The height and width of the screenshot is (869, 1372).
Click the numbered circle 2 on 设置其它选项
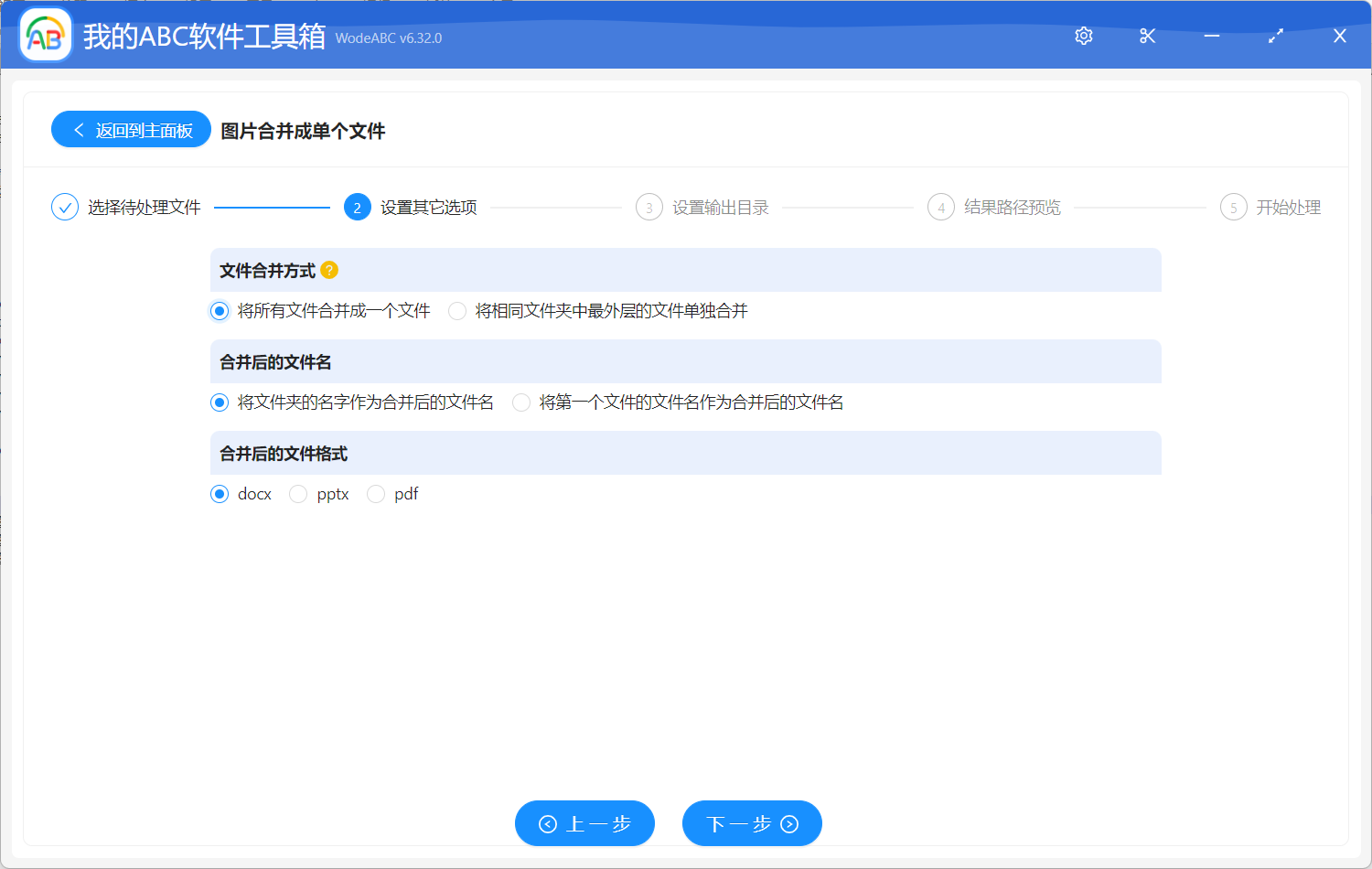point(357,207)
